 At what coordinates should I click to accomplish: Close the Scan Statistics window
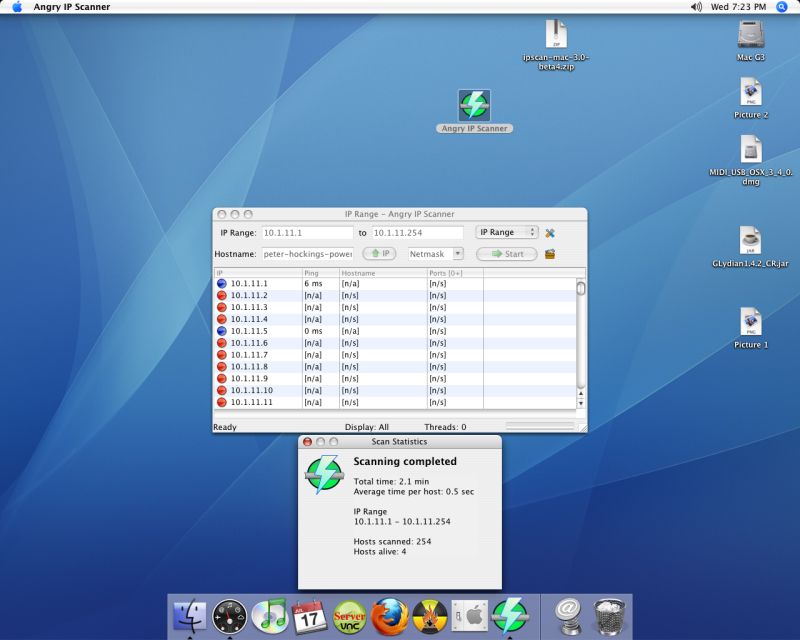pyautogui.click(x=307, y=441)
